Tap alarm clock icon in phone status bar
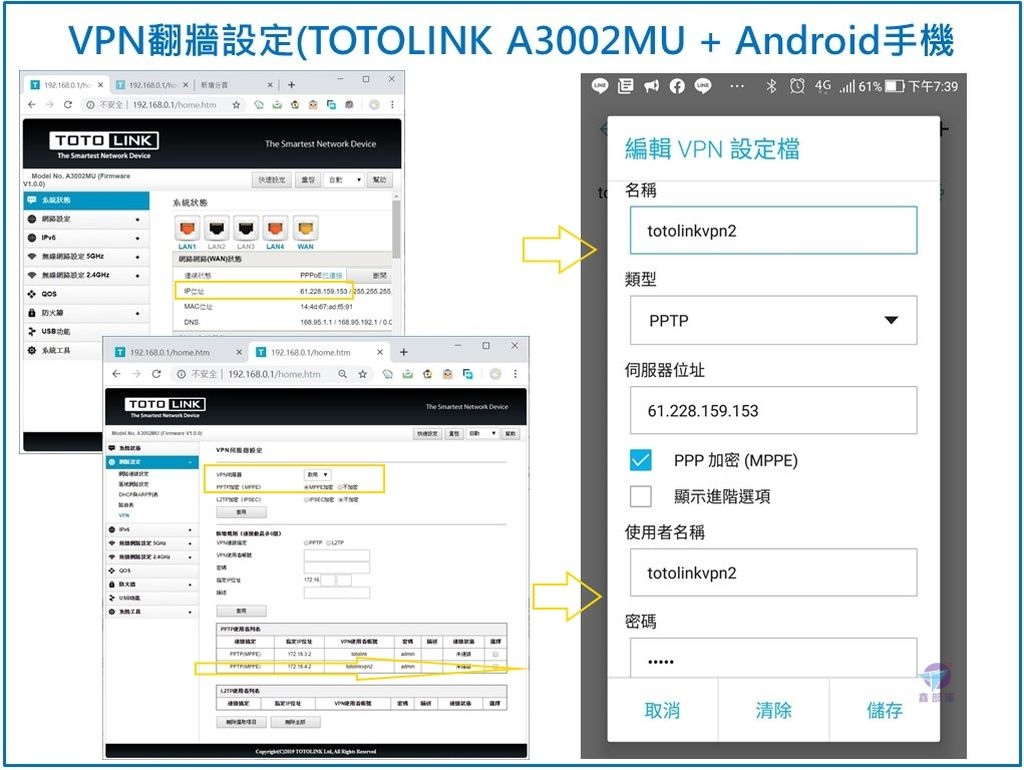This screenshot has height=770, width=1024. (x=797, y=86)
